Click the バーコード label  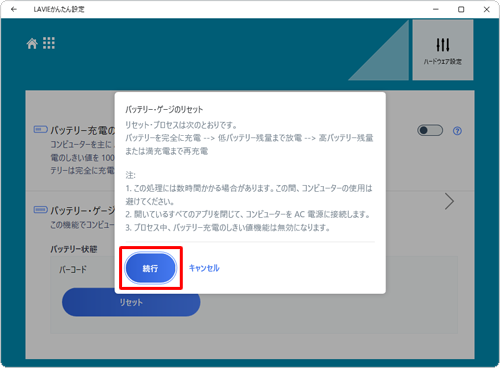[x=73, y=269]
